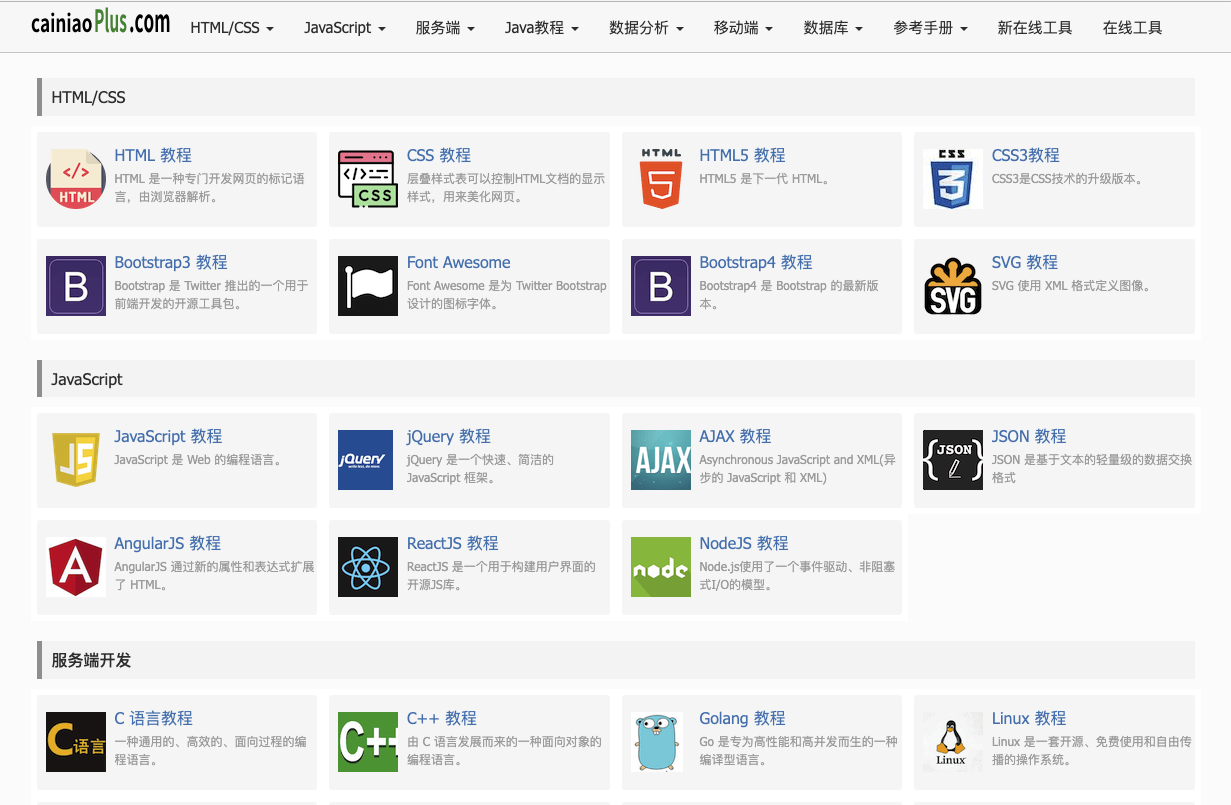Open the Bootstrap3 教程 link
Viewport: 1231px width, 805px height.
pyautogui.click(x=171, y=262)
